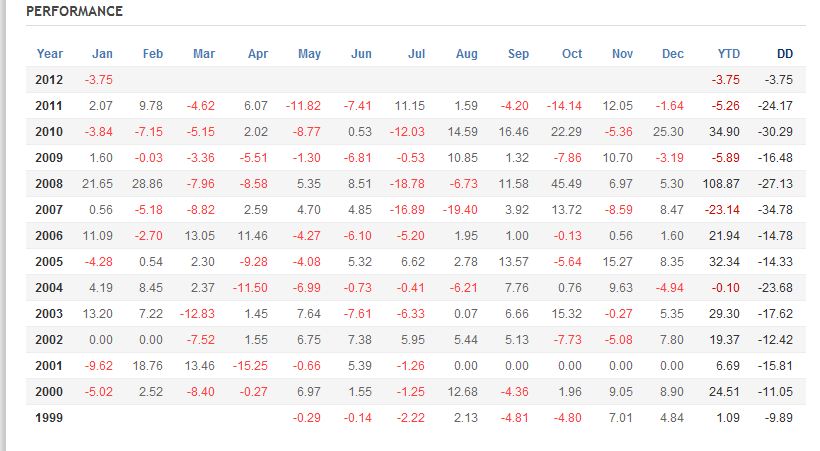
Task: Select the Aug column header
Action: click(466, 54)
